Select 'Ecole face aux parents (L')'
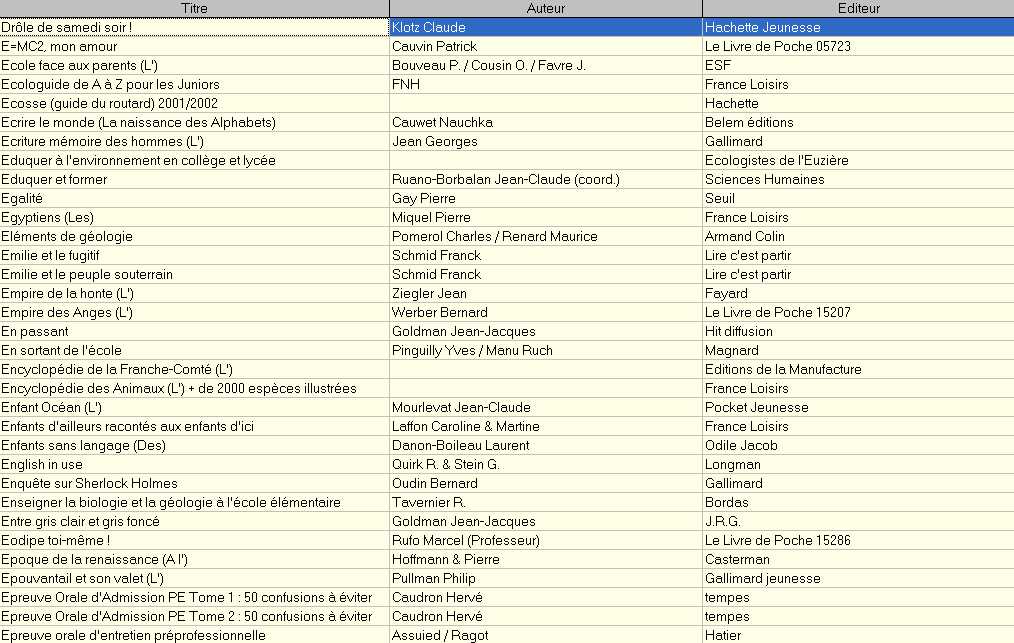 tap(80, 65)
